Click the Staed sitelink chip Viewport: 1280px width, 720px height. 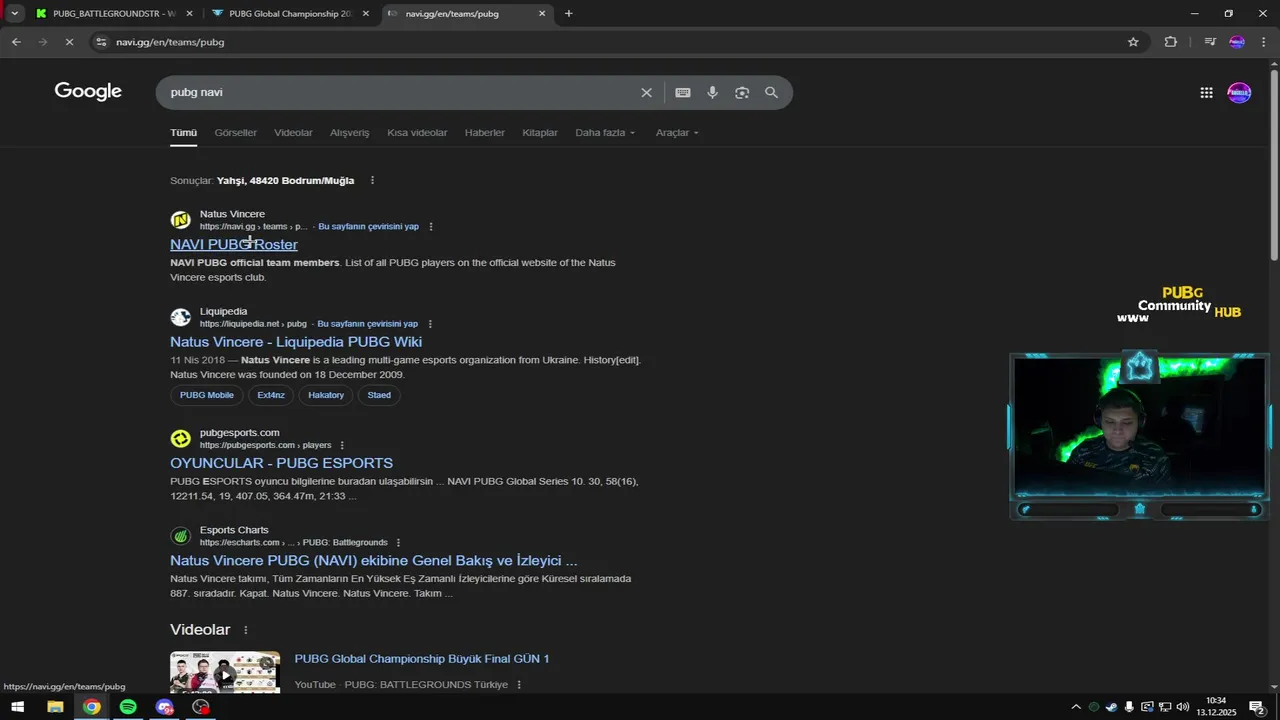[379, 395]
